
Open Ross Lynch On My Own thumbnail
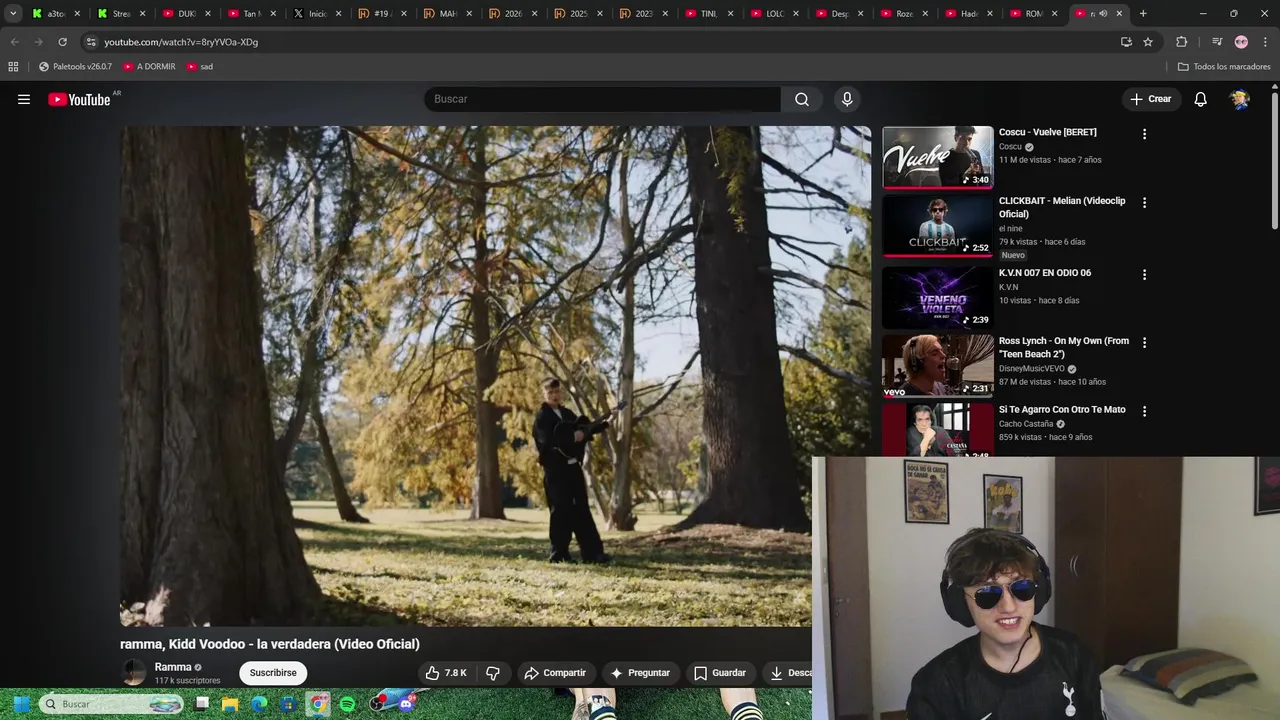[938, 366]
